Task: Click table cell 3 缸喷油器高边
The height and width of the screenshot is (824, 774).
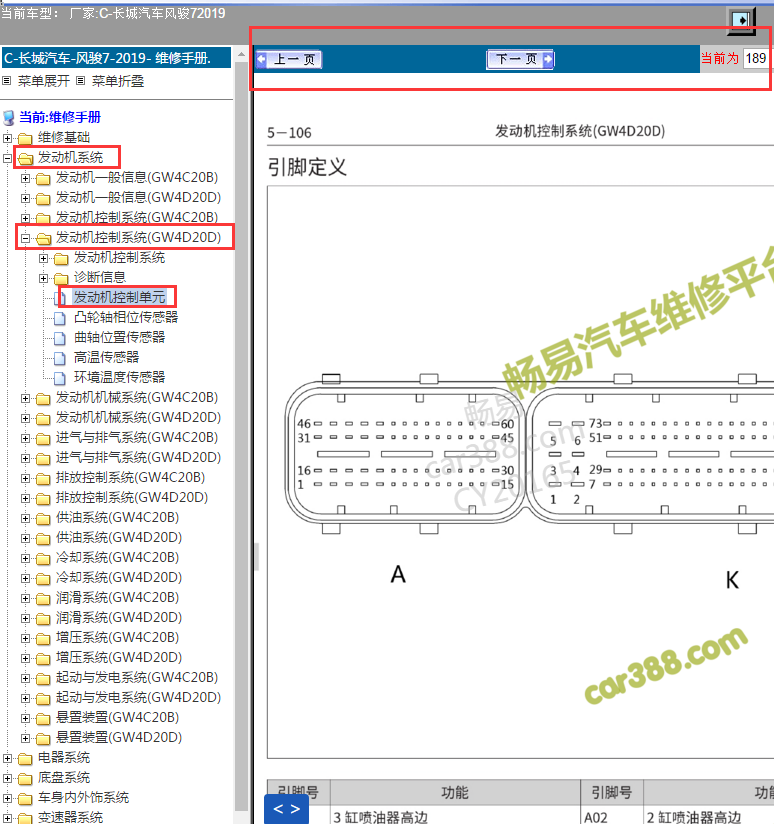Action: (455, 816)
